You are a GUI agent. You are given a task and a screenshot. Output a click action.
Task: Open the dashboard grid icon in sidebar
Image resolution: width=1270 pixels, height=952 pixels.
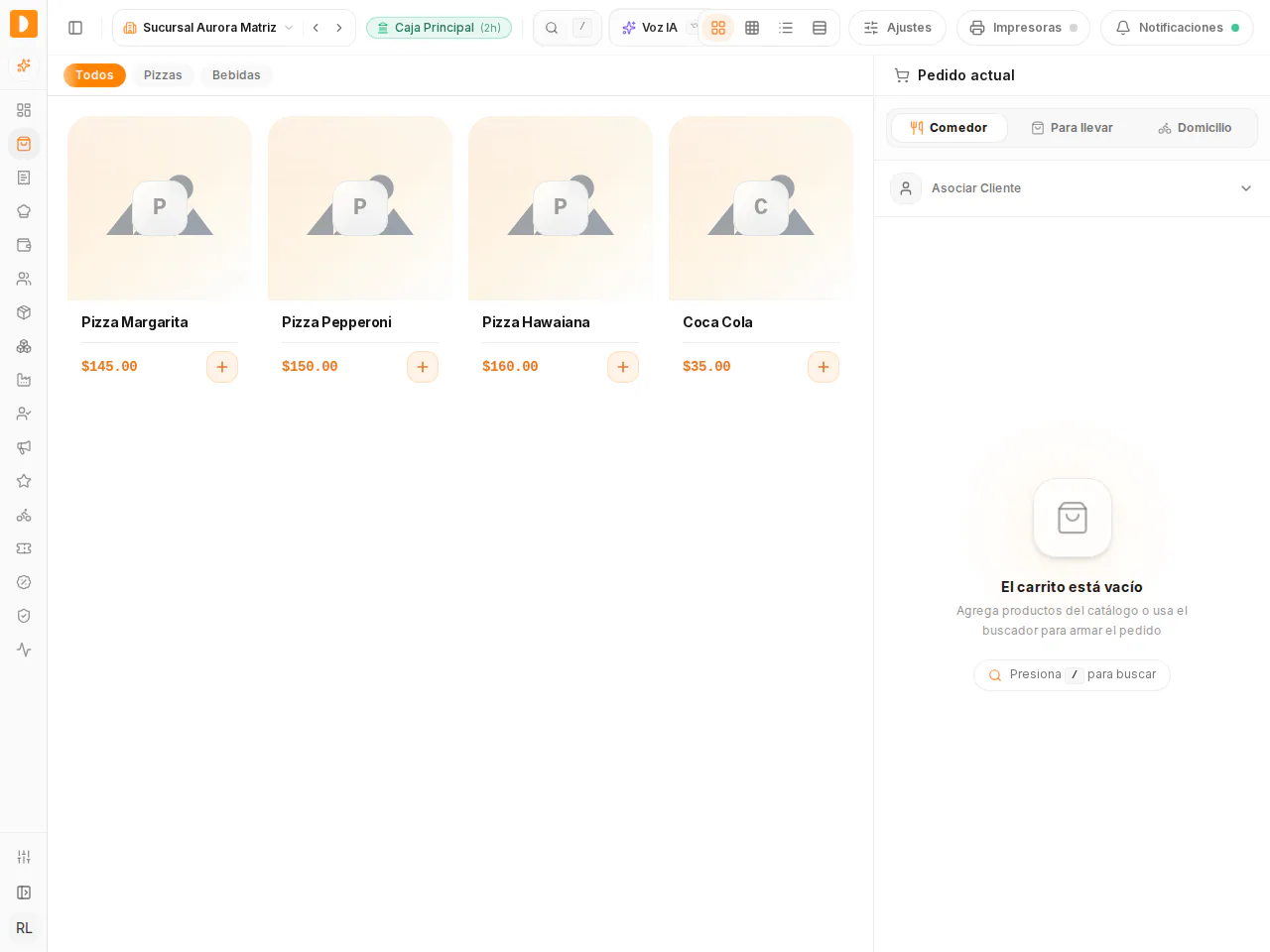(x=24, y=110)
